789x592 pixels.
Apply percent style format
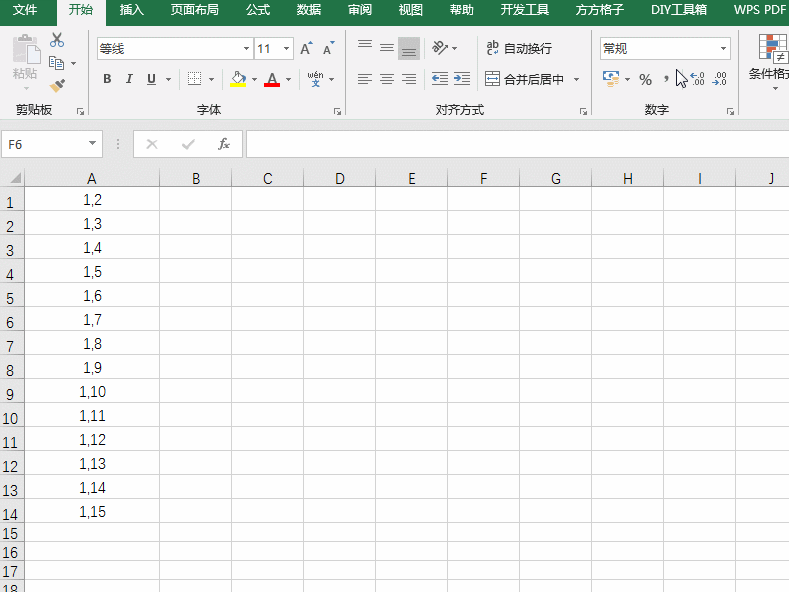646,80
